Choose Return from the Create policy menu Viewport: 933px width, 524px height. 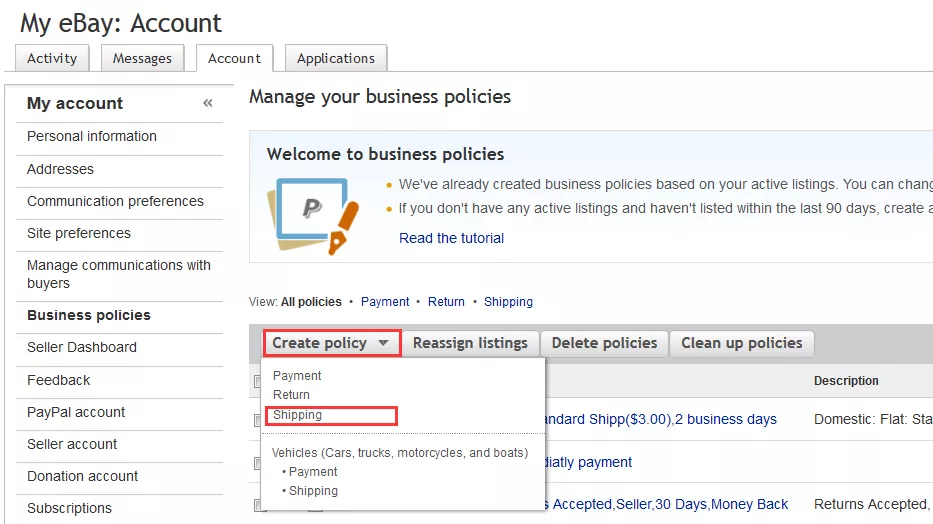coord(291,395)
